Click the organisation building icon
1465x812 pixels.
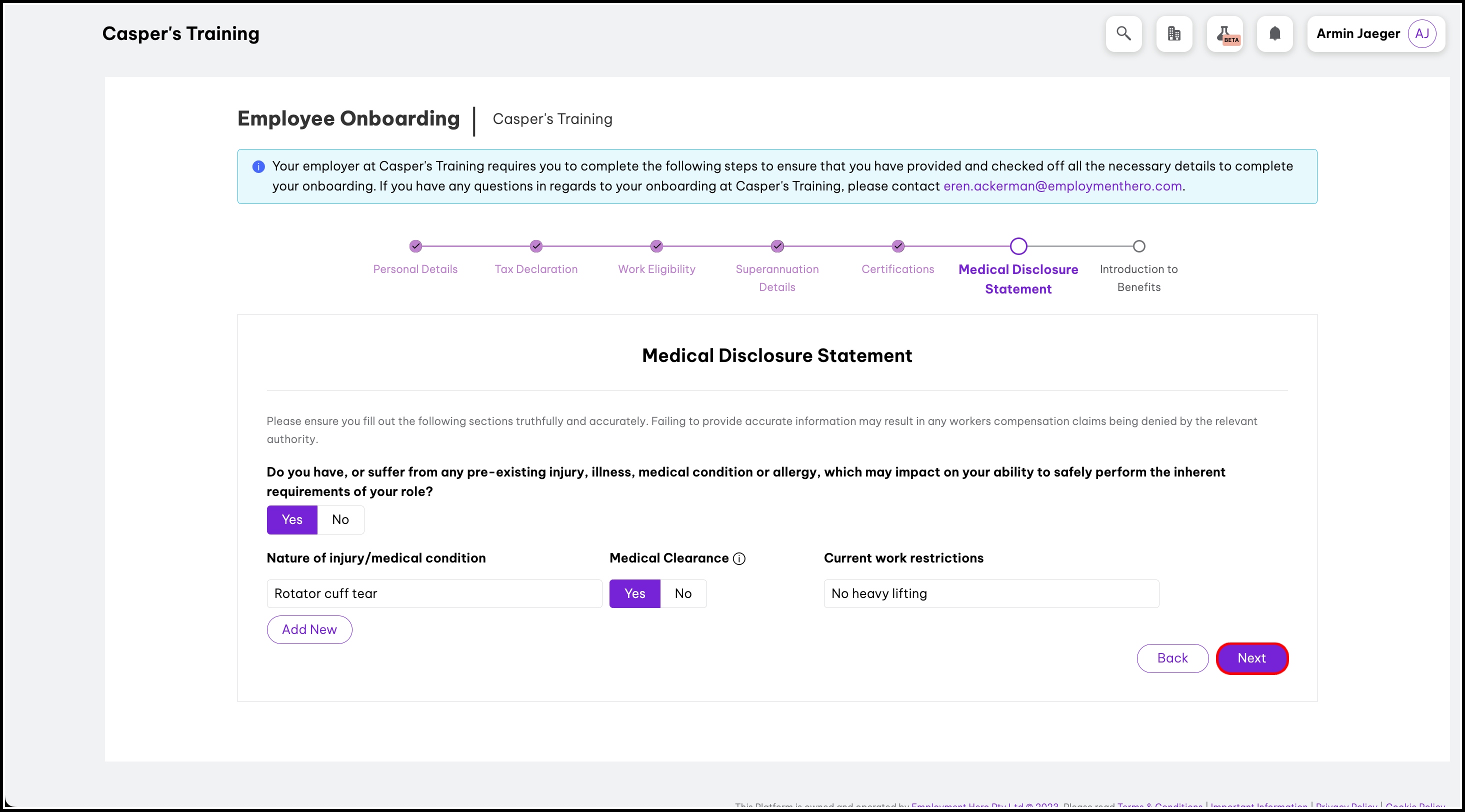[x=1174, y=34]
